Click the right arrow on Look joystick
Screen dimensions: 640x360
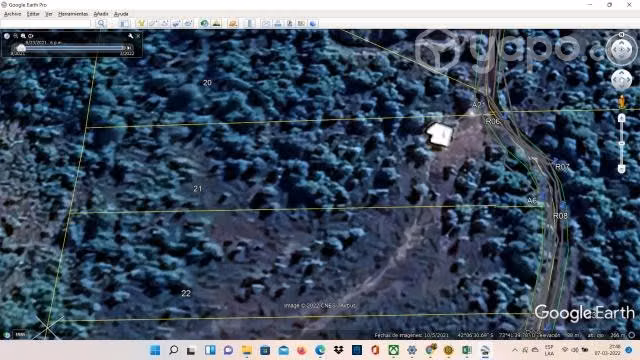coord(629,50)
